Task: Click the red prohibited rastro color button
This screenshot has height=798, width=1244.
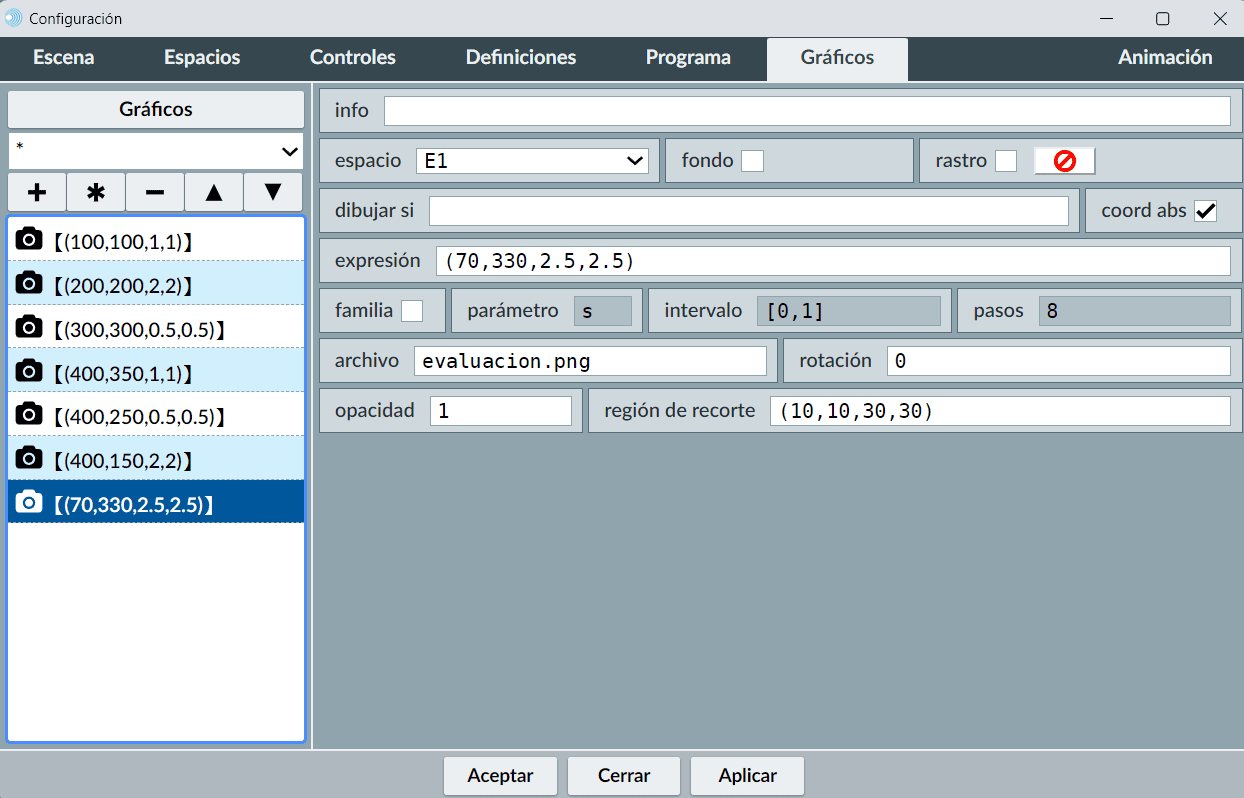Action: tap(1064, 161)
